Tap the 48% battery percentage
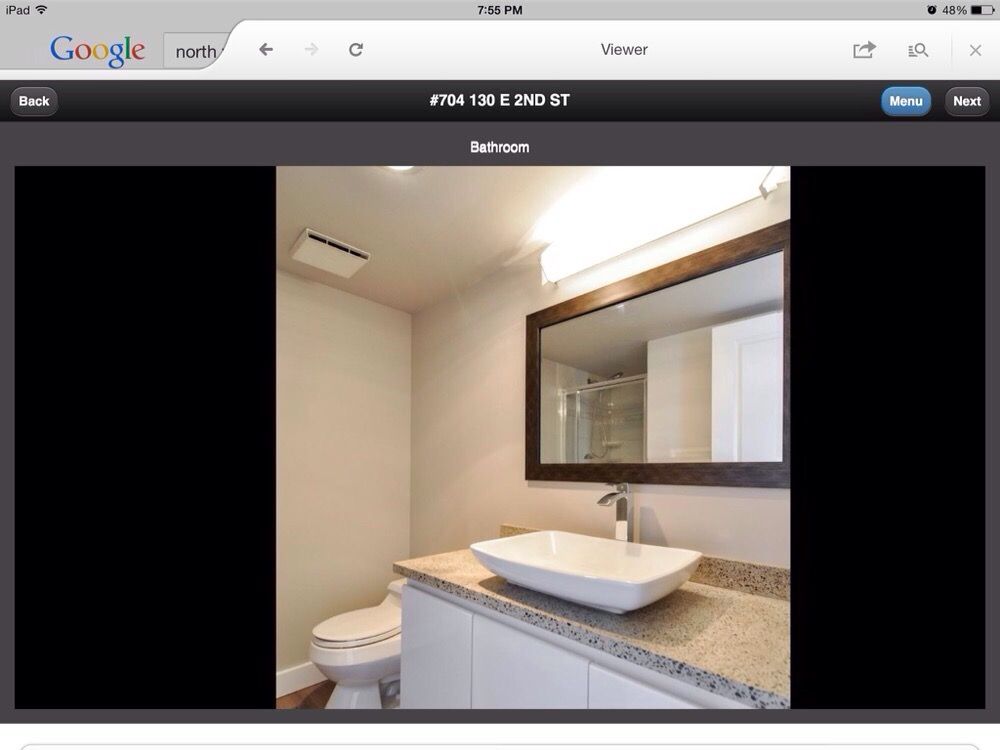Image resolution: width=1000 pixels, height=750 pixels. tap(954, 10)
